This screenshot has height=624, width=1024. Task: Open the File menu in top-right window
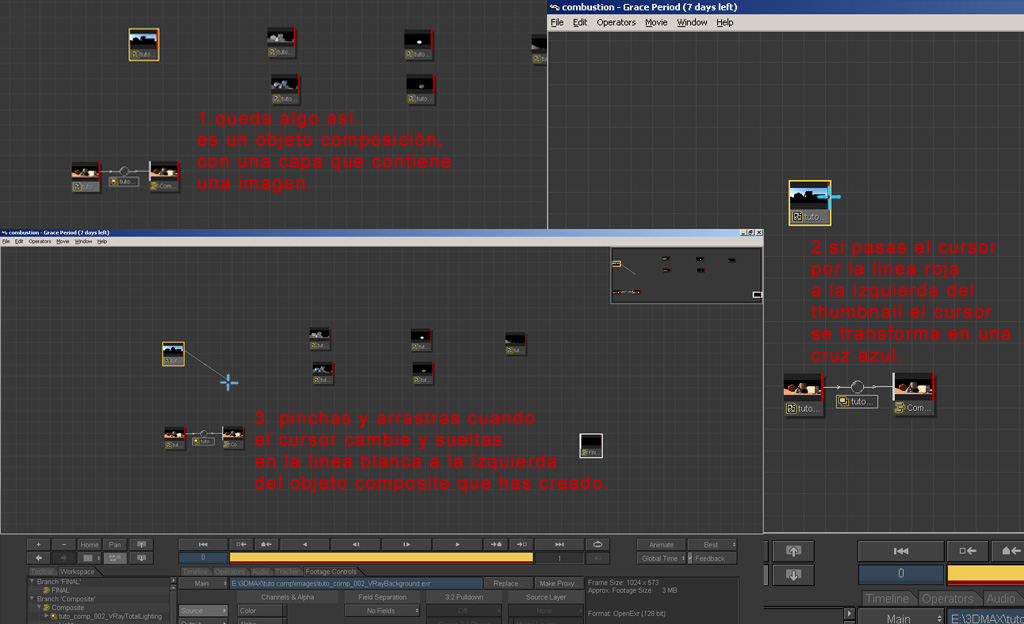(x=557, y=22)
